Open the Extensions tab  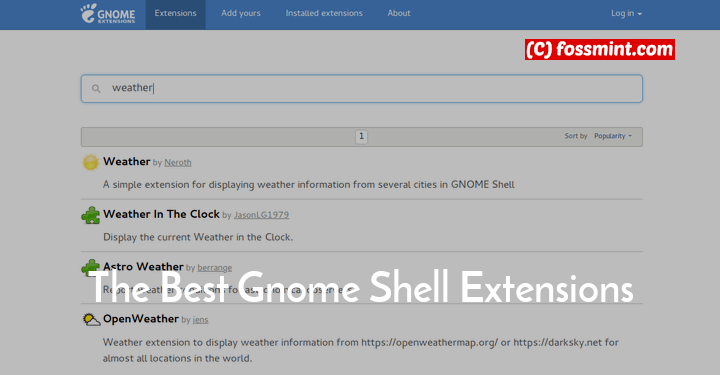pyautogui.click(x=175, y=14)
